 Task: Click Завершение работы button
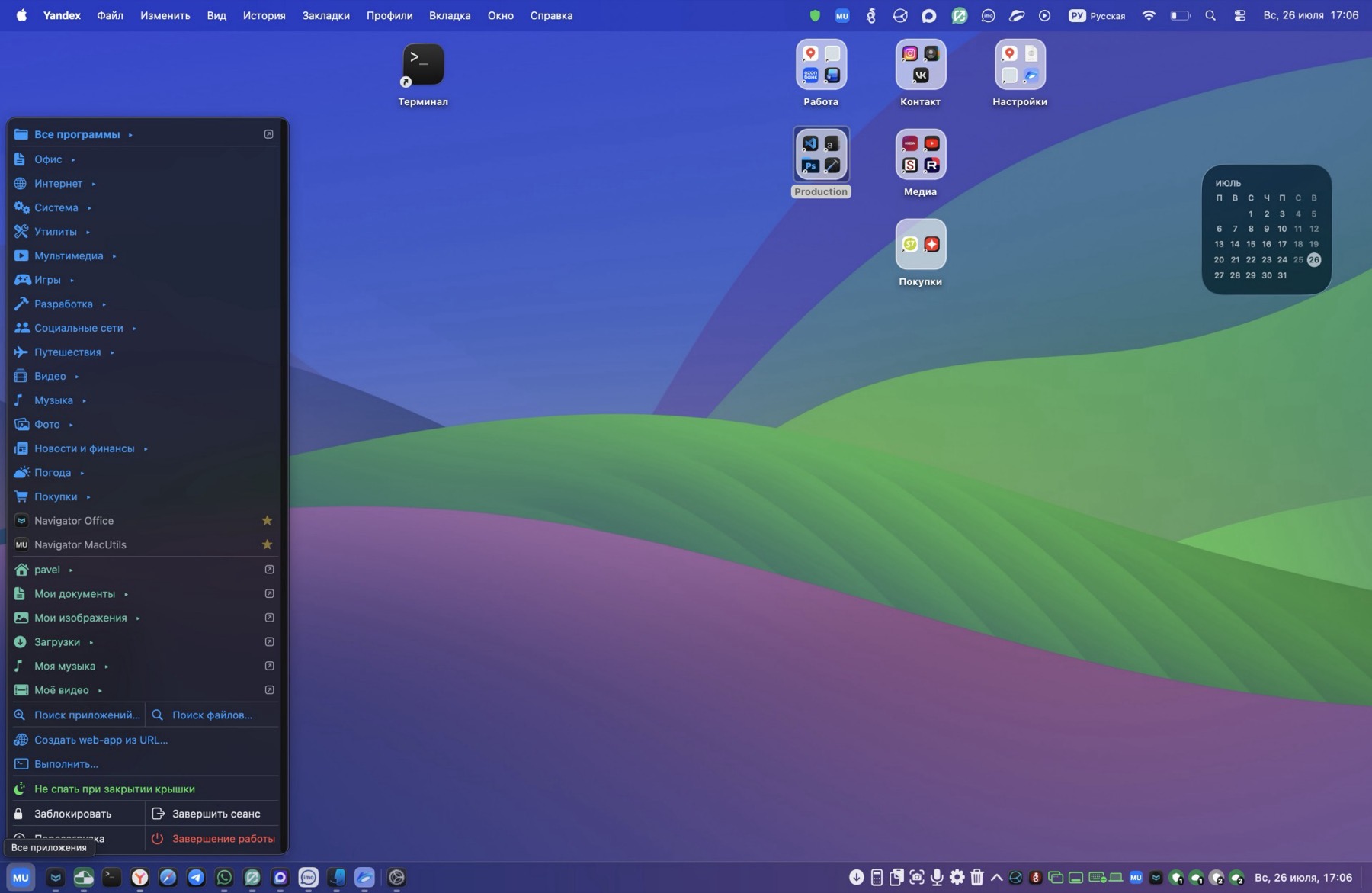click(x=213, y=838)
